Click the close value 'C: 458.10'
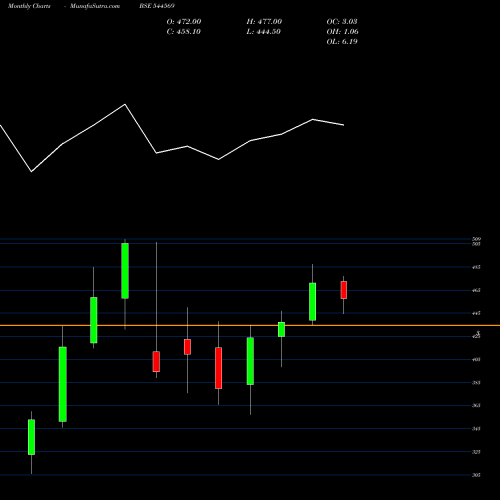Viewport: 500px width, 500px height. pyautogui.click(x=184, y=31)
